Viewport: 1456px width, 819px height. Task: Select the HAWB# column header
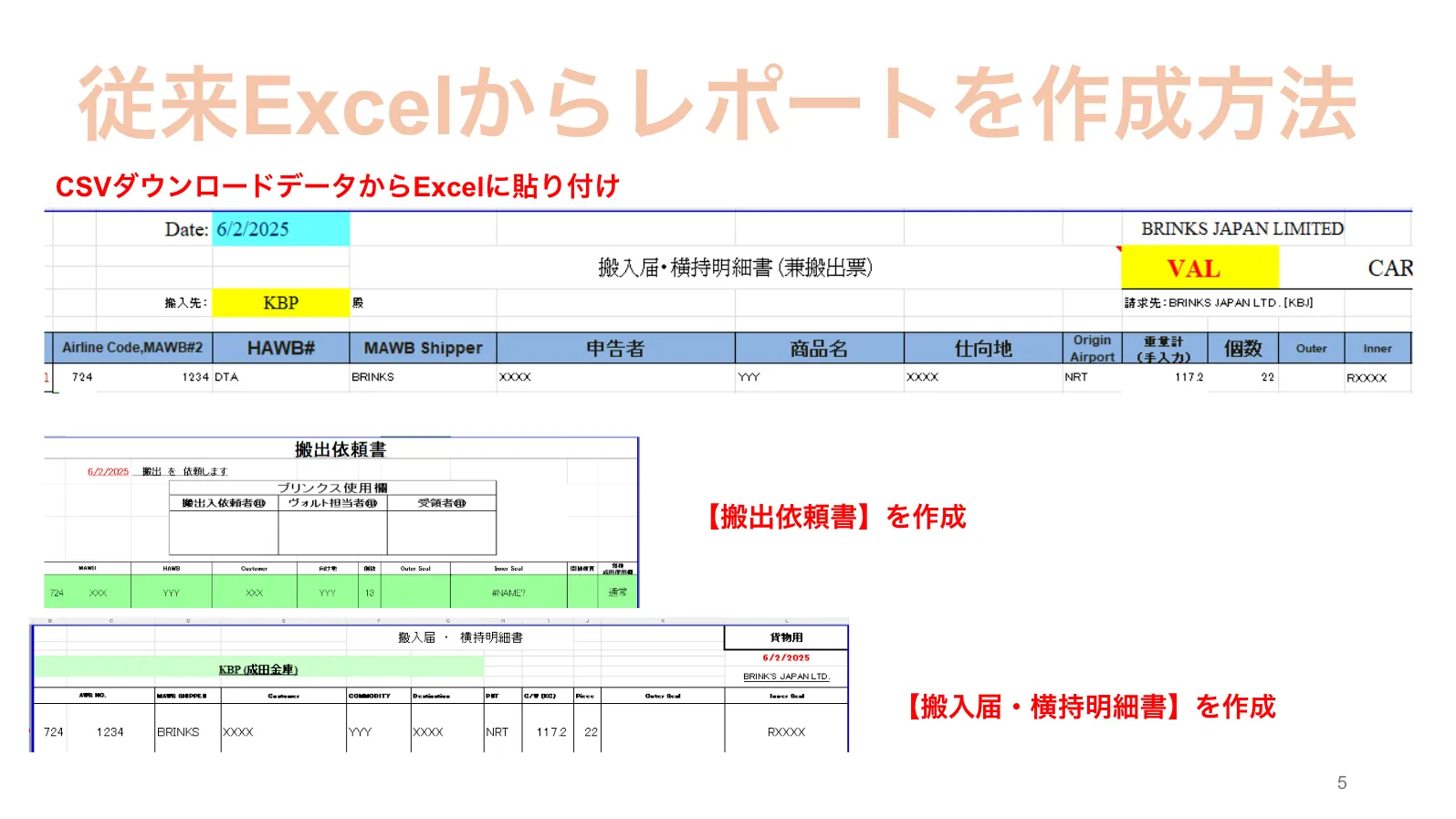point(280,348)
